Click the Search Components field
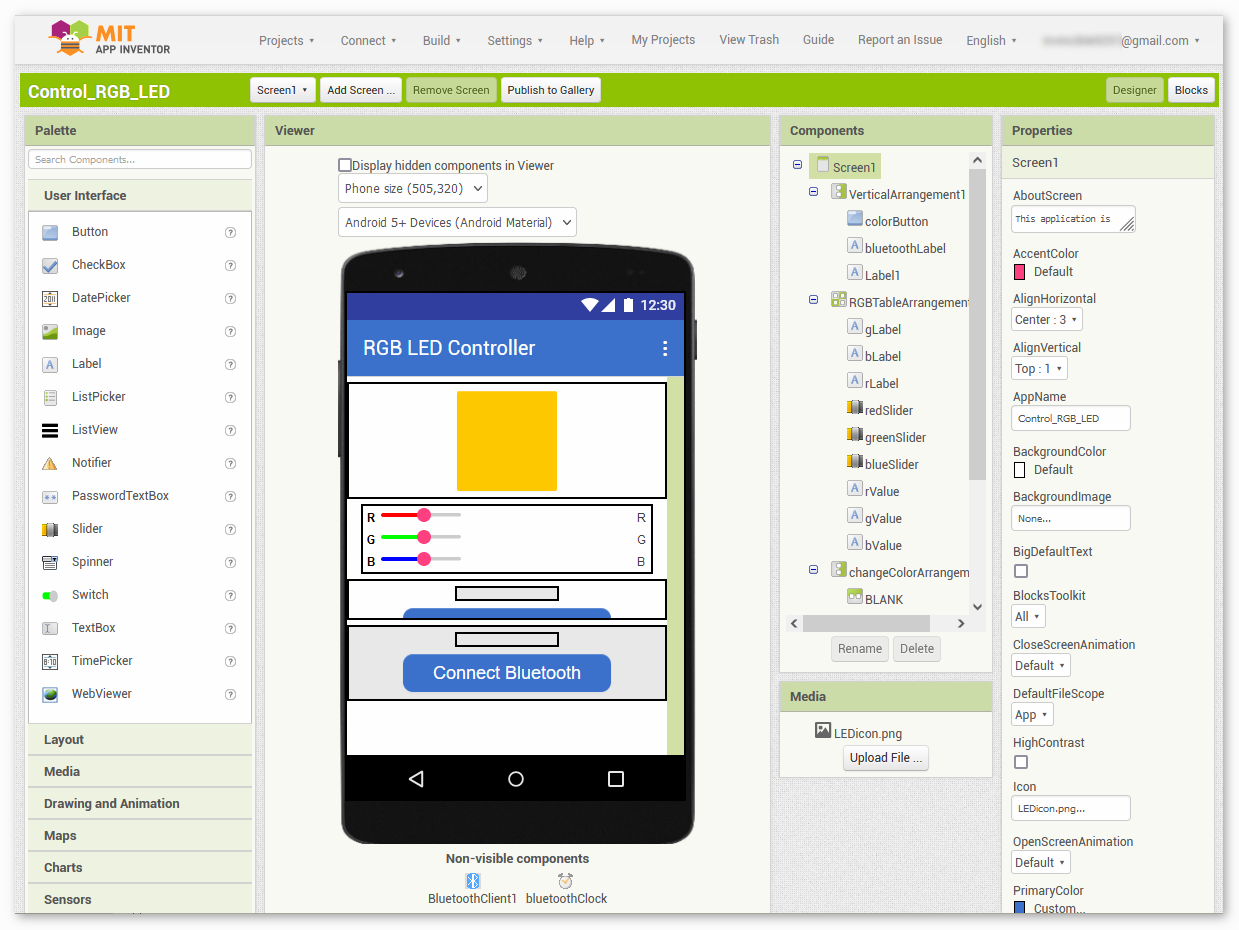The width and height of the screenshot is (1239, 930). coord(140,159)
